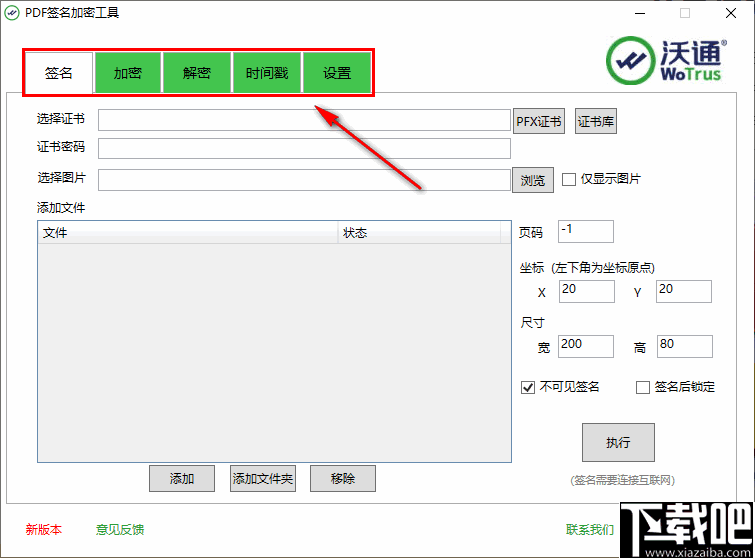Minimize the PDF签名加密工具 window

pos(640,13)
